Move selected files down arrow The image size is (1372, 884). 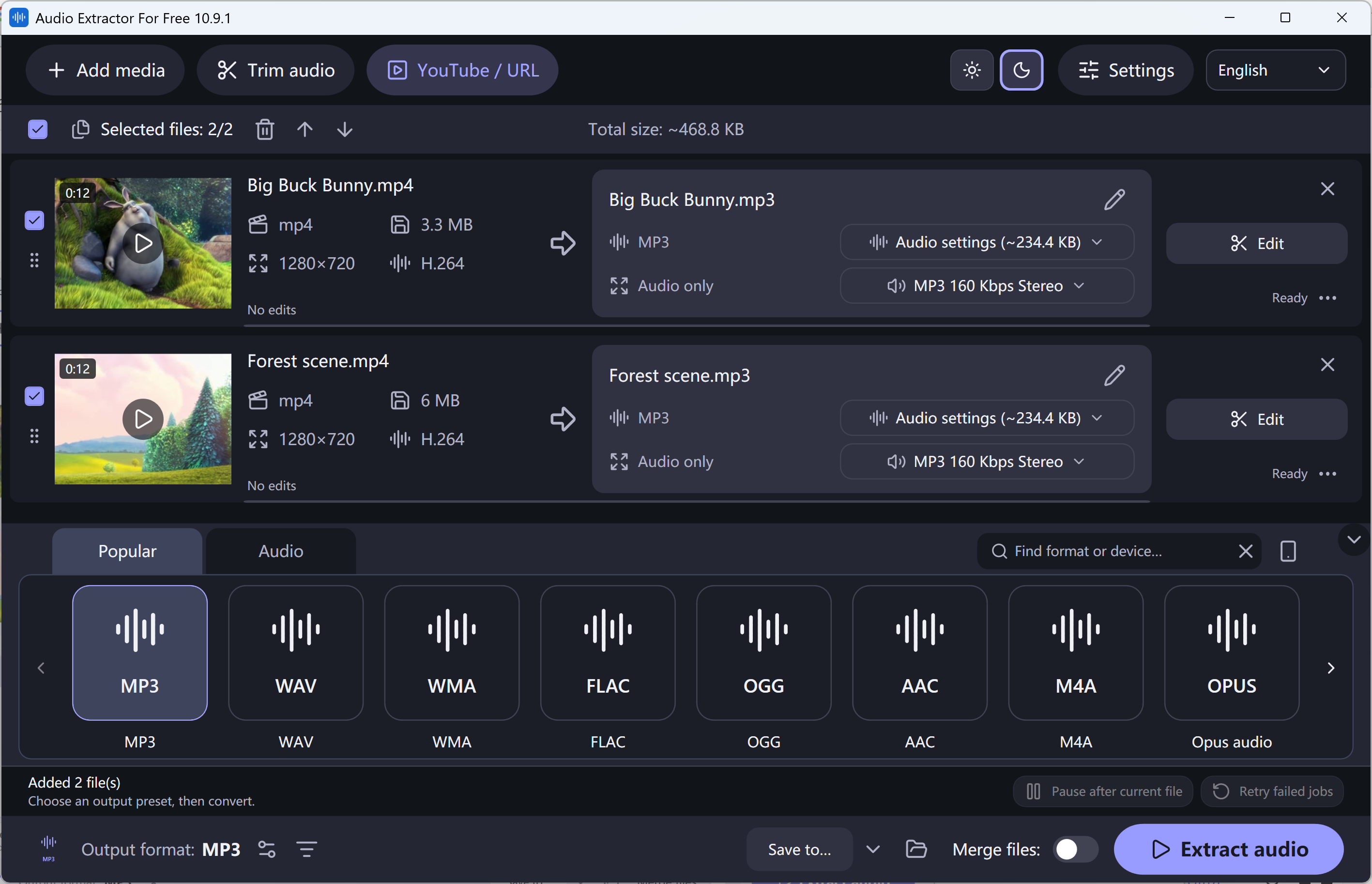tap(345, 129)
